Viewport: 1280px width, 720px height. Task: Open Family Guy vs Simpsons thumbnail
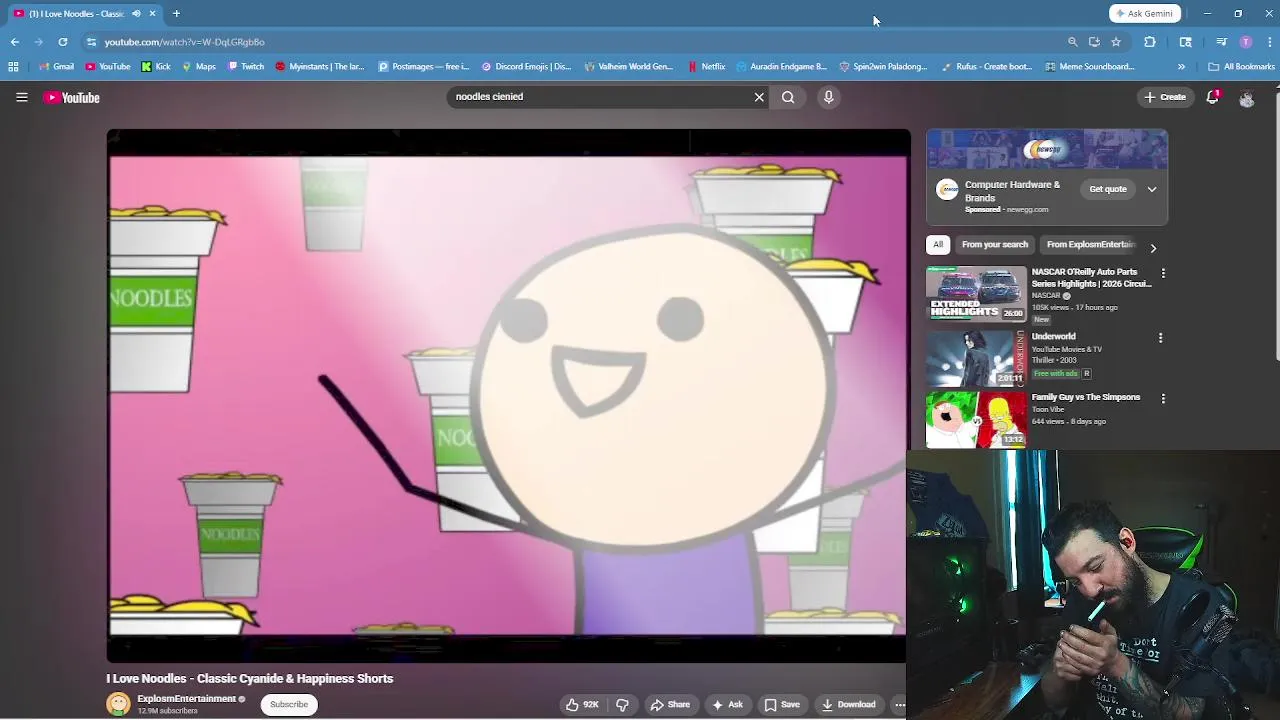[x=976, y=420]
